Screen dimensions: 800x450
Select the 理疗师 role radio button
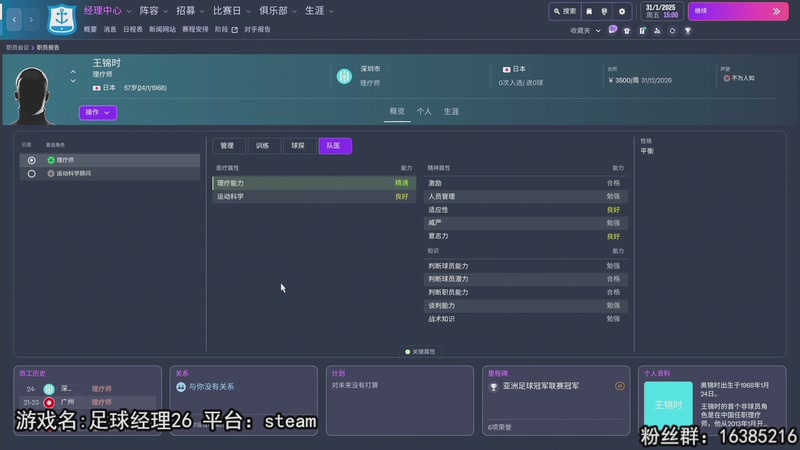(x=32, y=160)
